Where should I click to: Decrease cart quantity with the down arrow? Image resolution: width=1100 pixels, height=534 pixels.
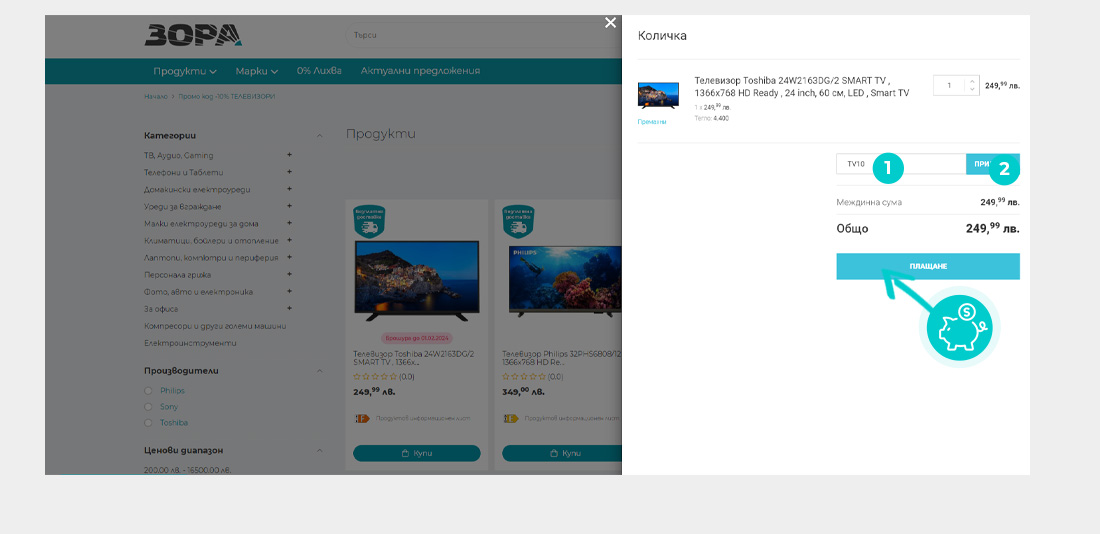(972, 89)
